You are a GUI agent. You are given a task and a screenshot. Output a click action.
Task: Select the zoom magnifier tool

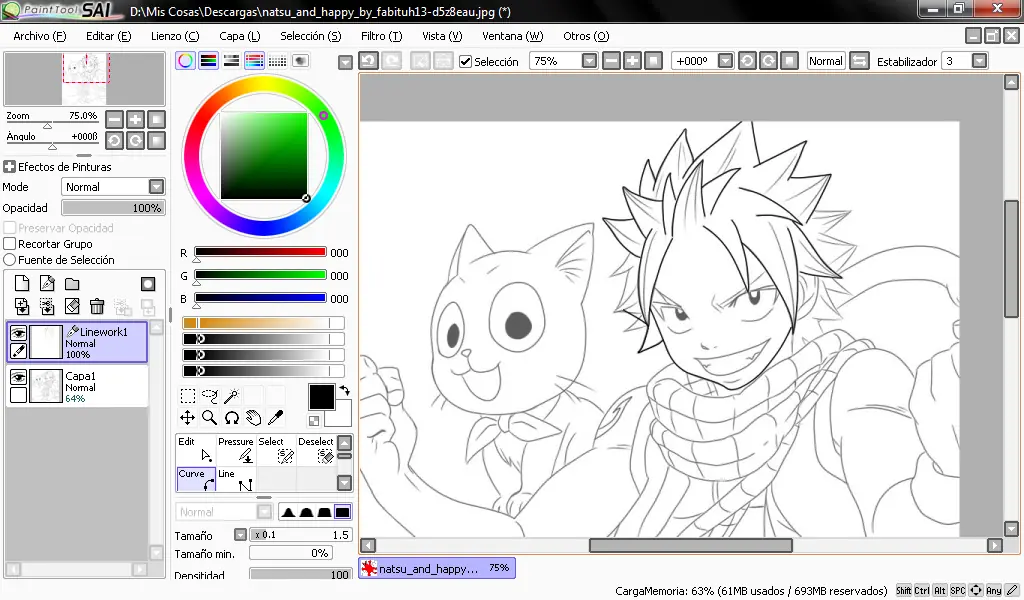pyautogui.click(x=210, y=418)
